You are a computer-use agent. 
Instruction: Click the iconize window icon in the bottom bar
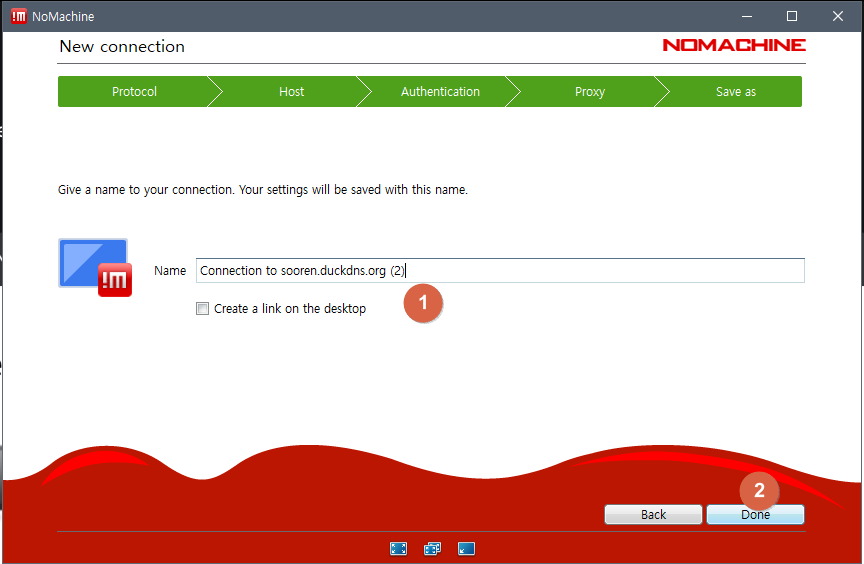point(466,549)
